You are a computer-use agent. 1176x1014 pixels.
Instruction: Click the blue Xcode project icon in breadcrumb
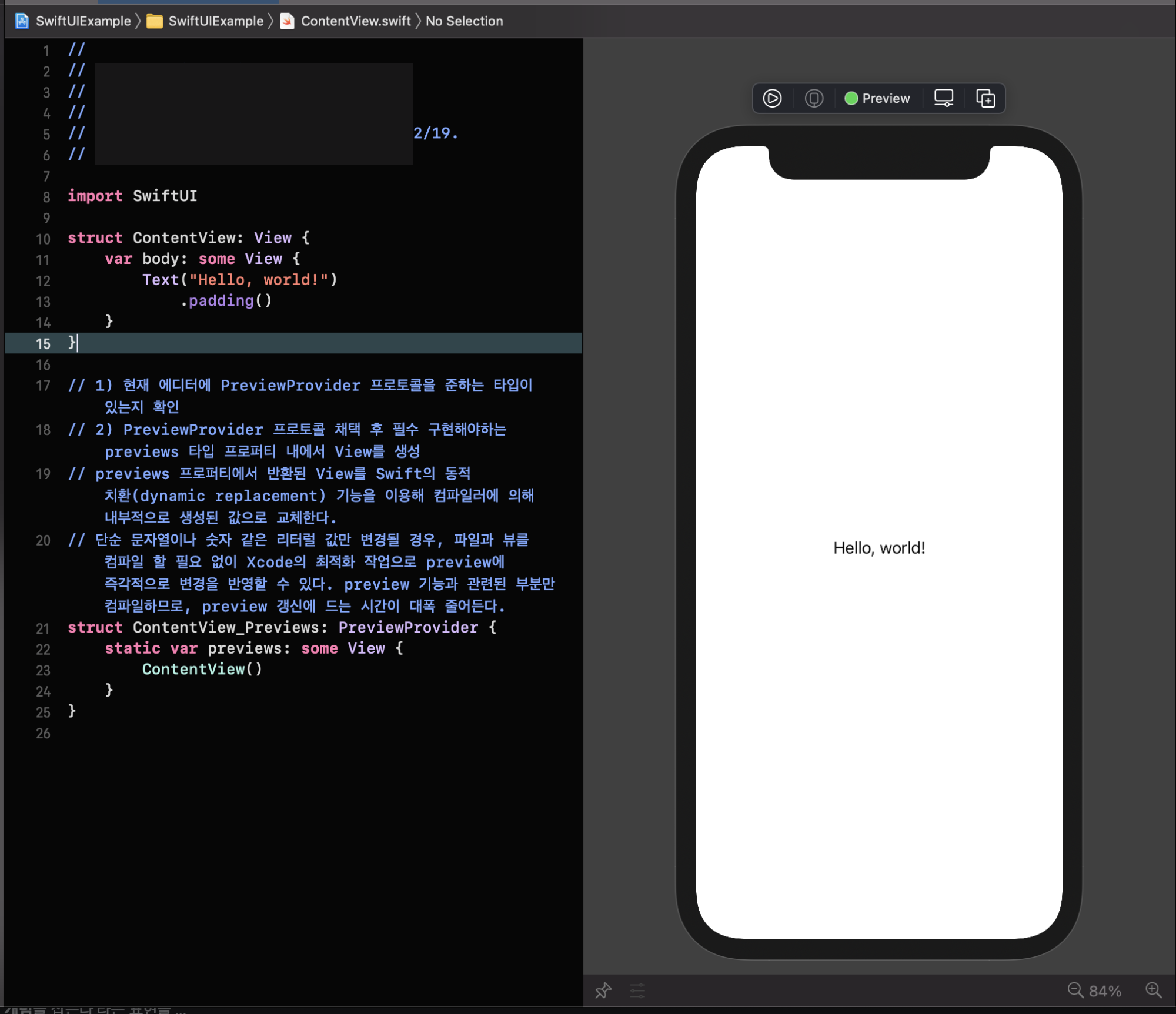[22, 21]
